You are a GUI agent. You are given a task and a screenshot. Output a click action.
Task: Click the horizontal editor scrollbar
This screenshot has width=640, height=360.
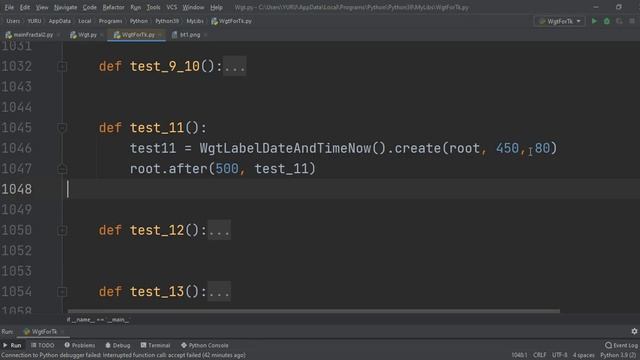(x=313, y=311)
